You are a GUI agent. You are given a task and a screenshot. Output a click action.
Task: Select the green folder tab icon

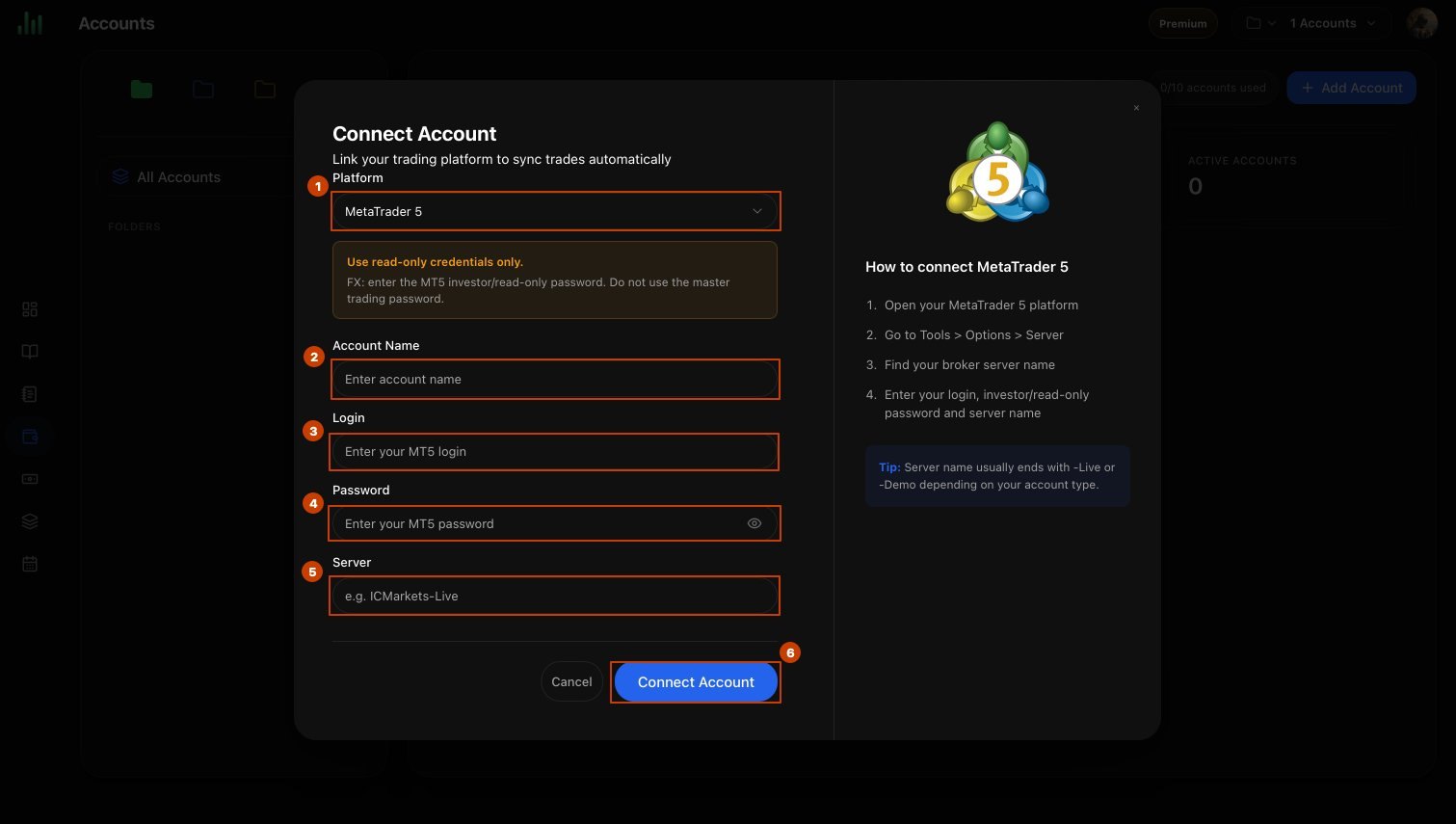(142, 90)
